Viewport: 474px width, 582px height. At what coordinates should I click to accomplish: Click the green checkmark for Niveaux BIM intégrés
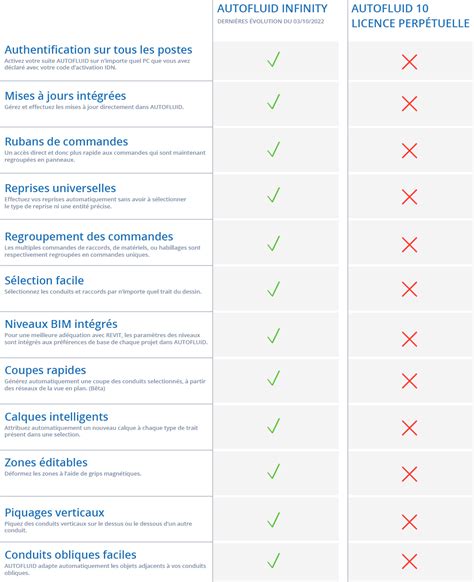(x=274, y=336)
